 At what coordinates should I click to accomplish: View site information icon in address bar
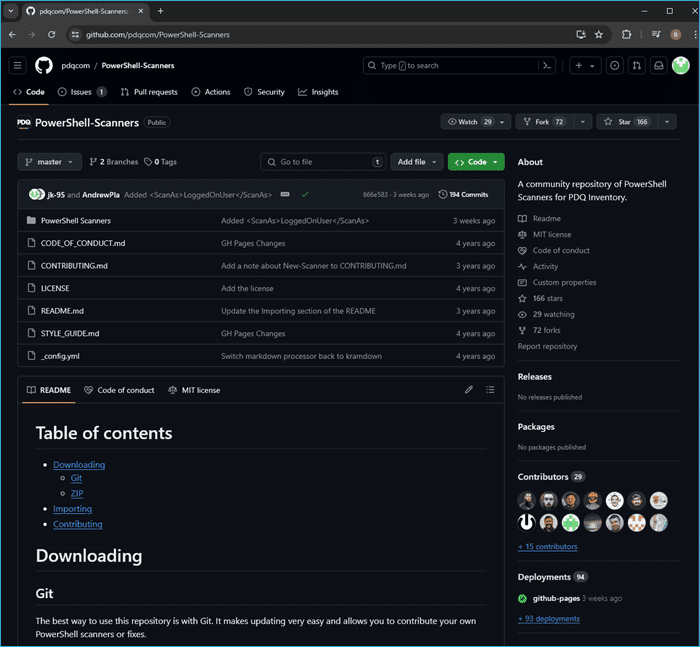[75, 34]
